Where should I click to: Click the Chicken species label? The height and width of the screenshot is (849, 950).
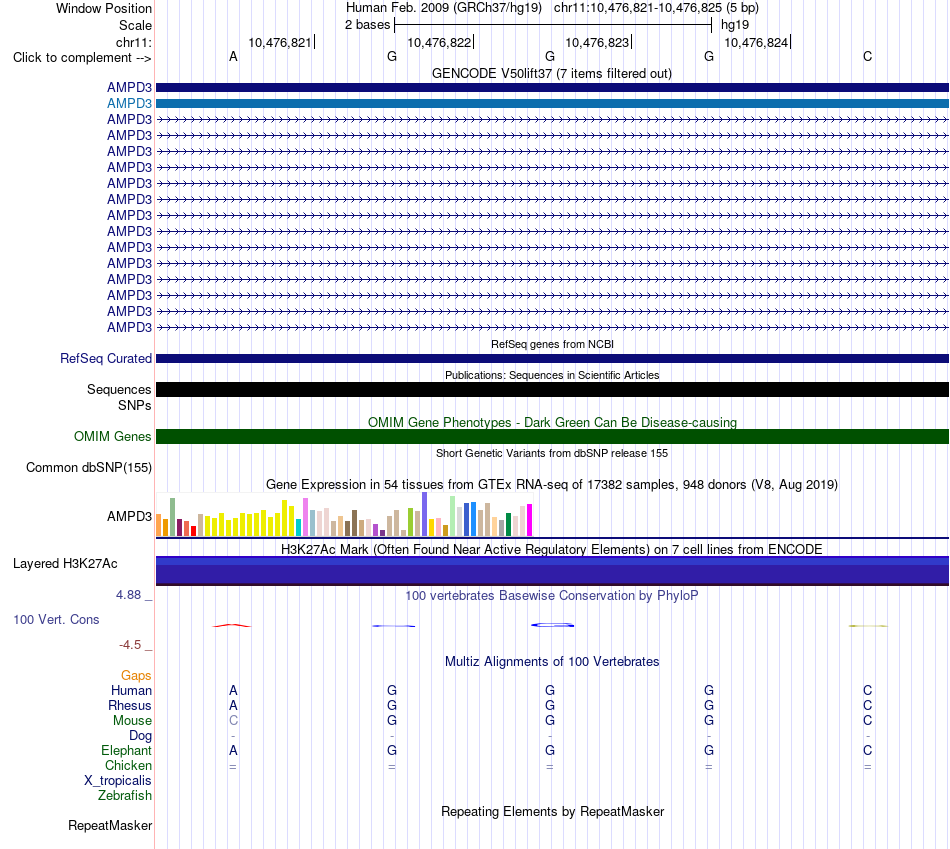128,765
